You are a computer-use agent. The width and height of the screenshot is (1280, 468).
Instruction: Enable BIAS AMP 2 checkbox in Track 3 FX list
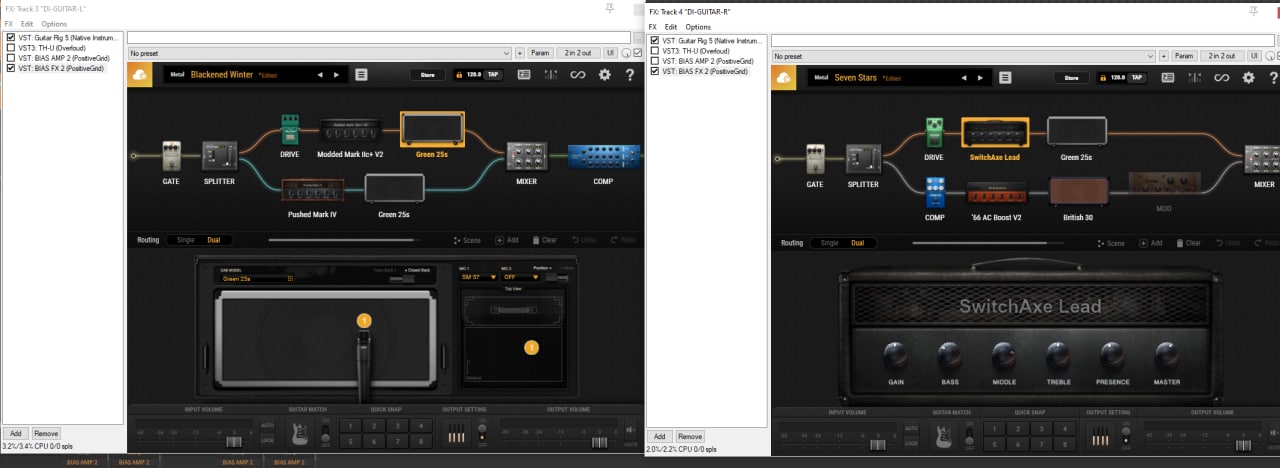click(11, 58)
